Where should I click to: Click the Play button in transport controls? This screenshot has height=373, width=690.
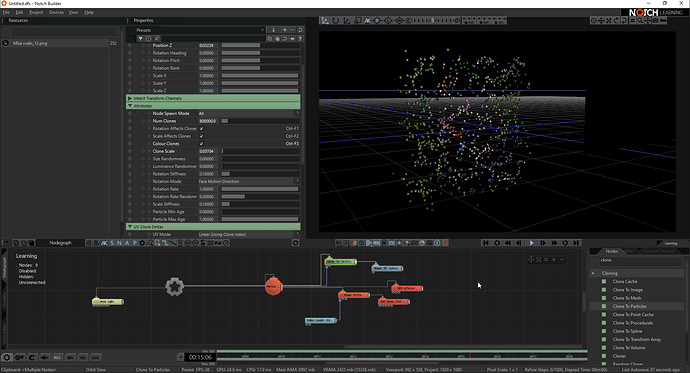(x=532, y=243)
